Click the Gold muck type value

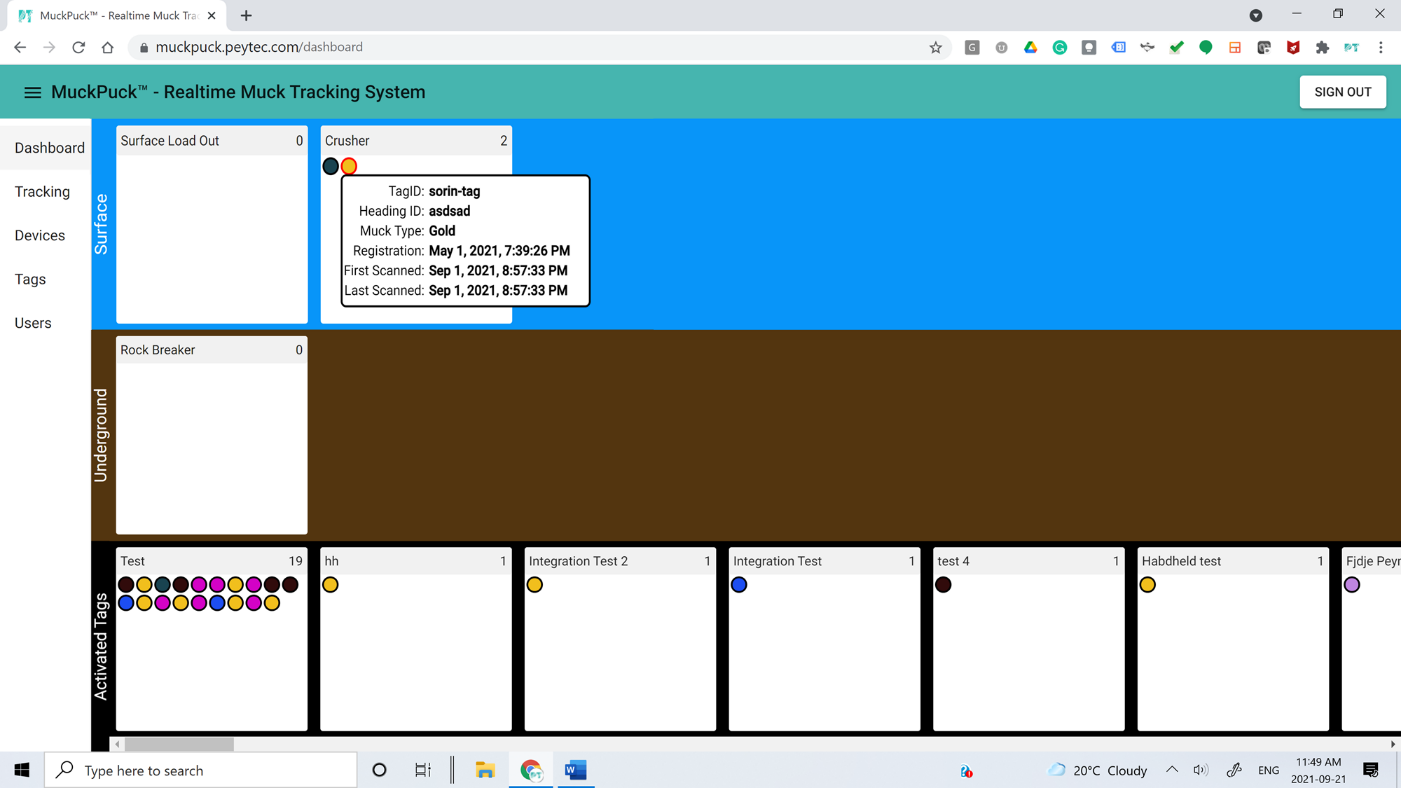coord(442,231)
